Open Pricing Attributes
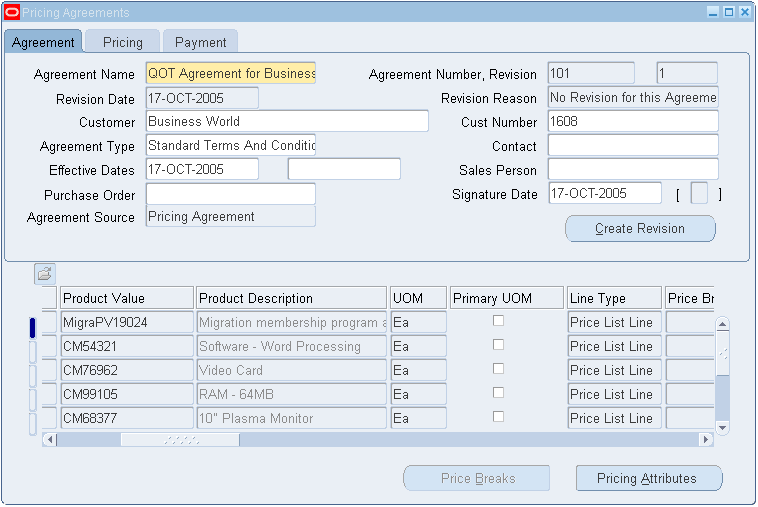 (648, 478)
